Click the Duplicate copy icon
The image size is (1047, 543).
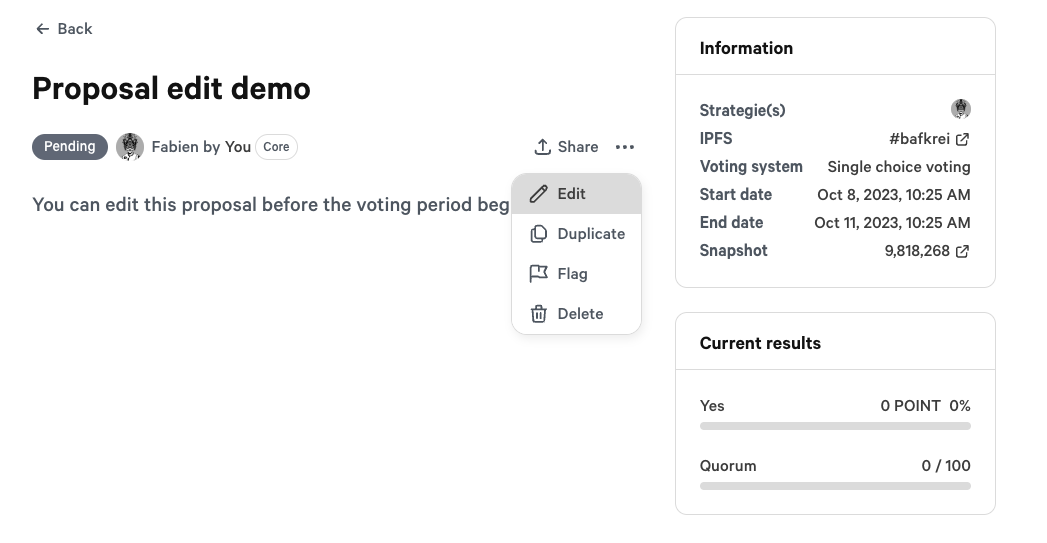tap(538, 234)
